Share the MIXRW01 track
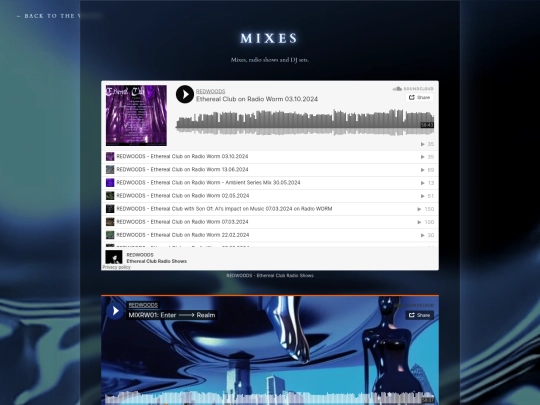The image size is (540, 405). pyautogui.click(x=419, y=315)
